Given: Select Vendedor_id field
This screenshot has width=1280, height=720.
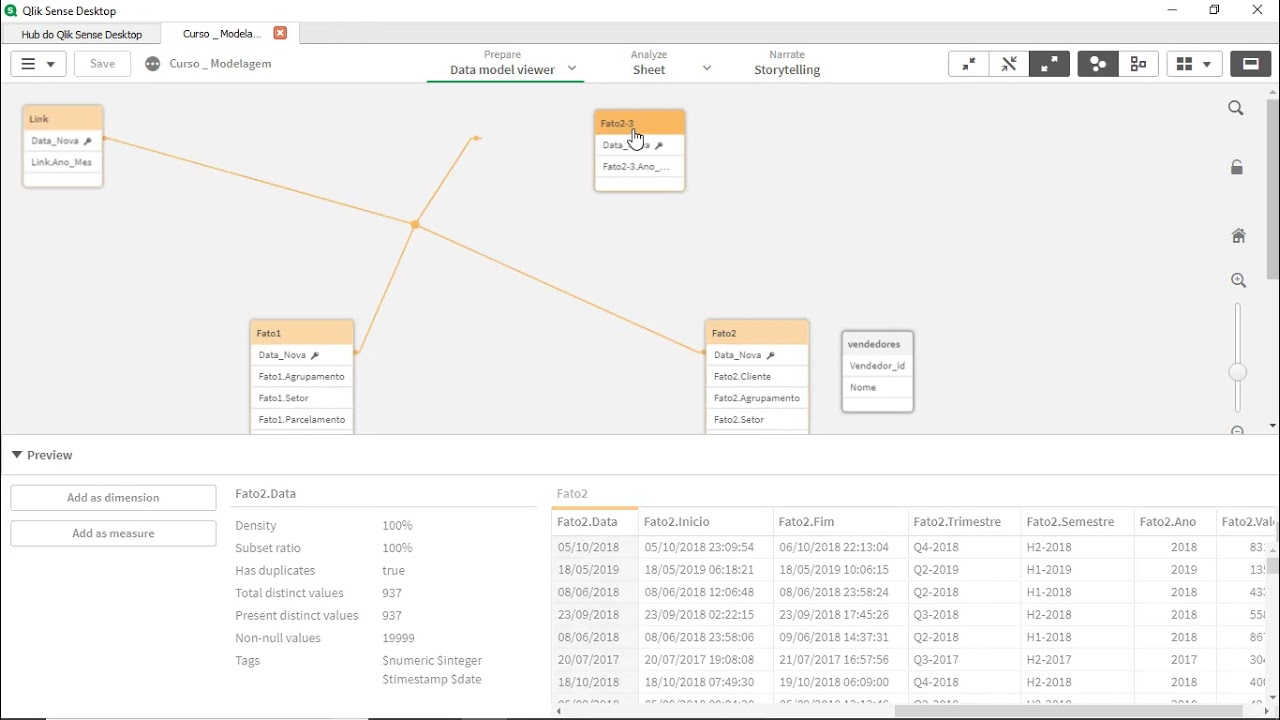Looking at the screenshot, I should coord(878,366).
